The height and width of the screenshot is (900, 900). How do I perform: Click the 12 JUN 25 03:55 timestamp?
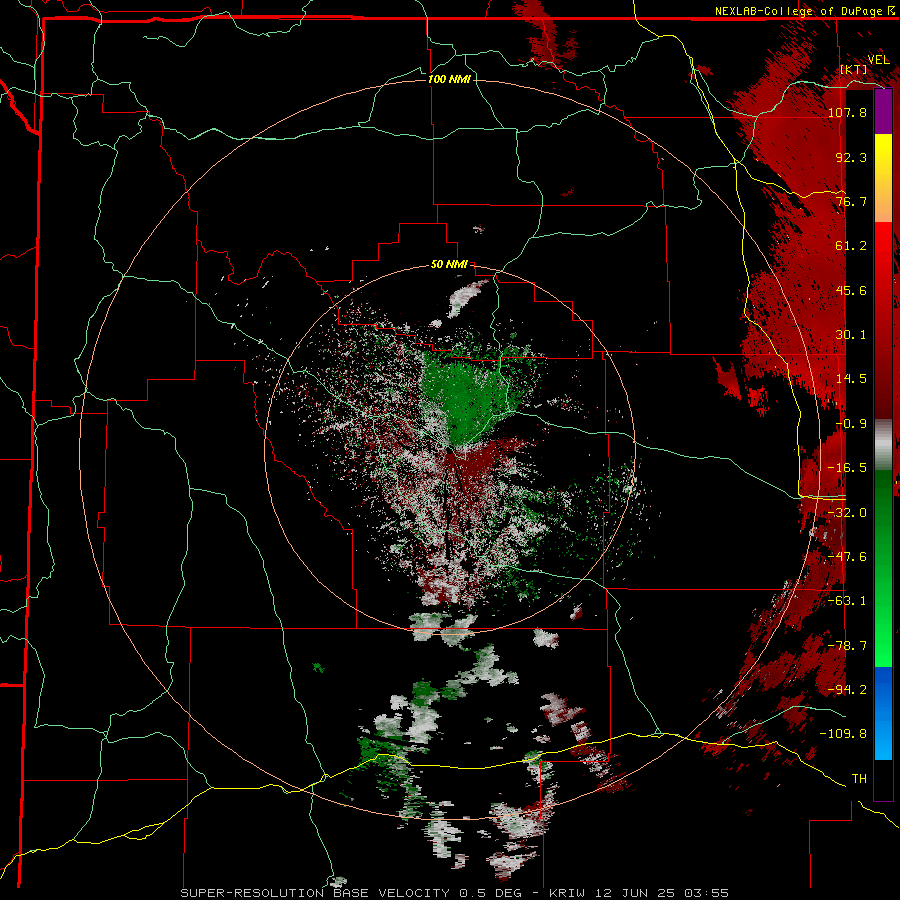pyautogui.click(x=664, y=893)
